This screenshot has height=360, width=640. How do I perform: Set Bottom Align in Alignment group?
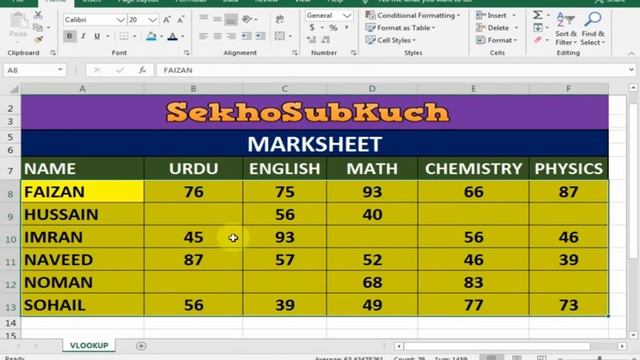(231, 19)
